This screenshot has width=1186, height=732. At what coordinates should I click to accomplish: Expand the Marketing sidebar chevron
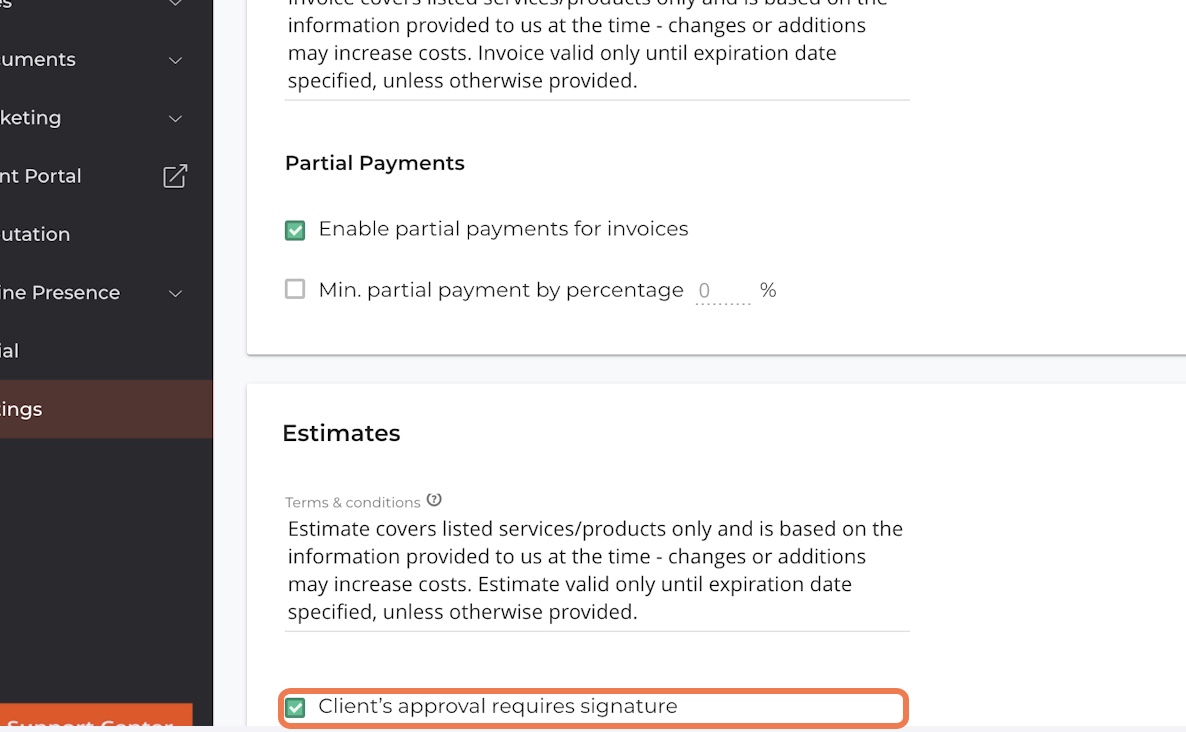(x=175, y=118)
